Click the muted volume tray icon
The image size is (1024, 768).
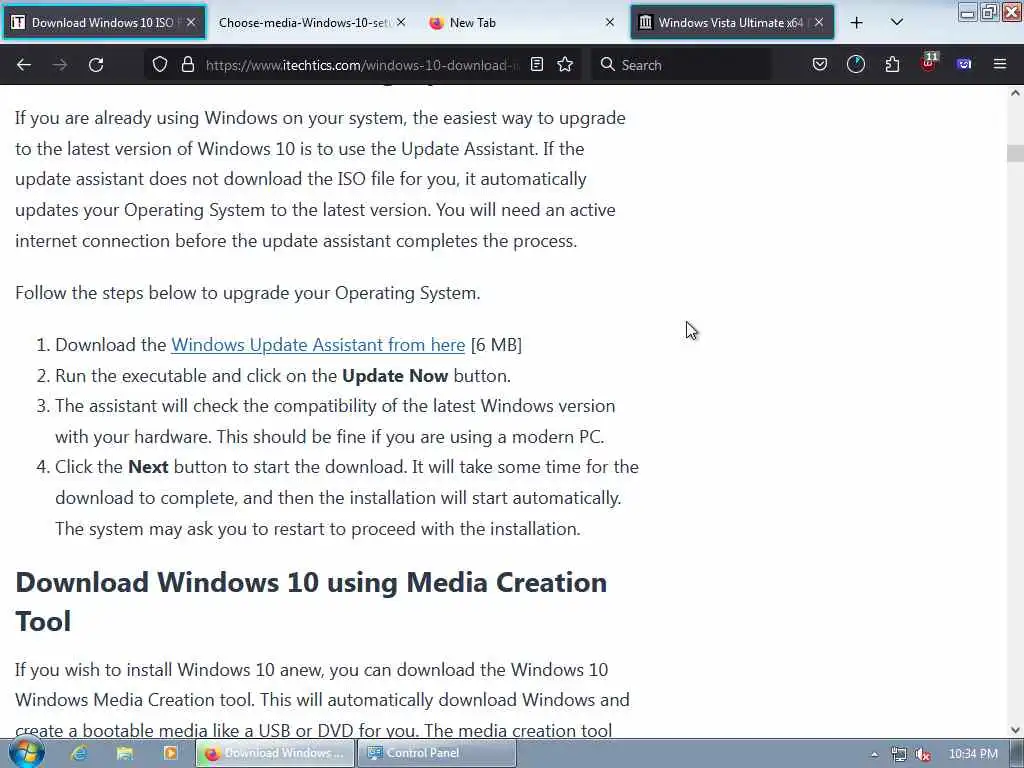[922, 754]
